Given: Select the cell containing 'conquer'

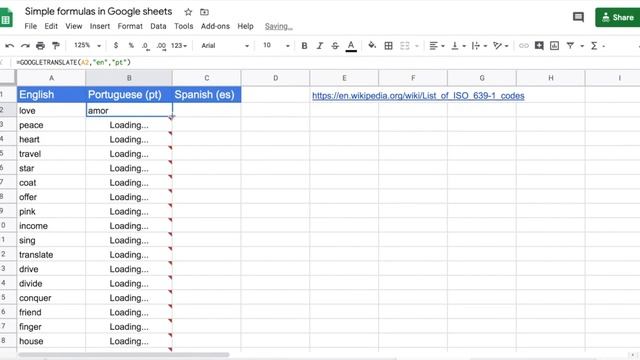Looking at the screenshot, I should click(51, 298).
